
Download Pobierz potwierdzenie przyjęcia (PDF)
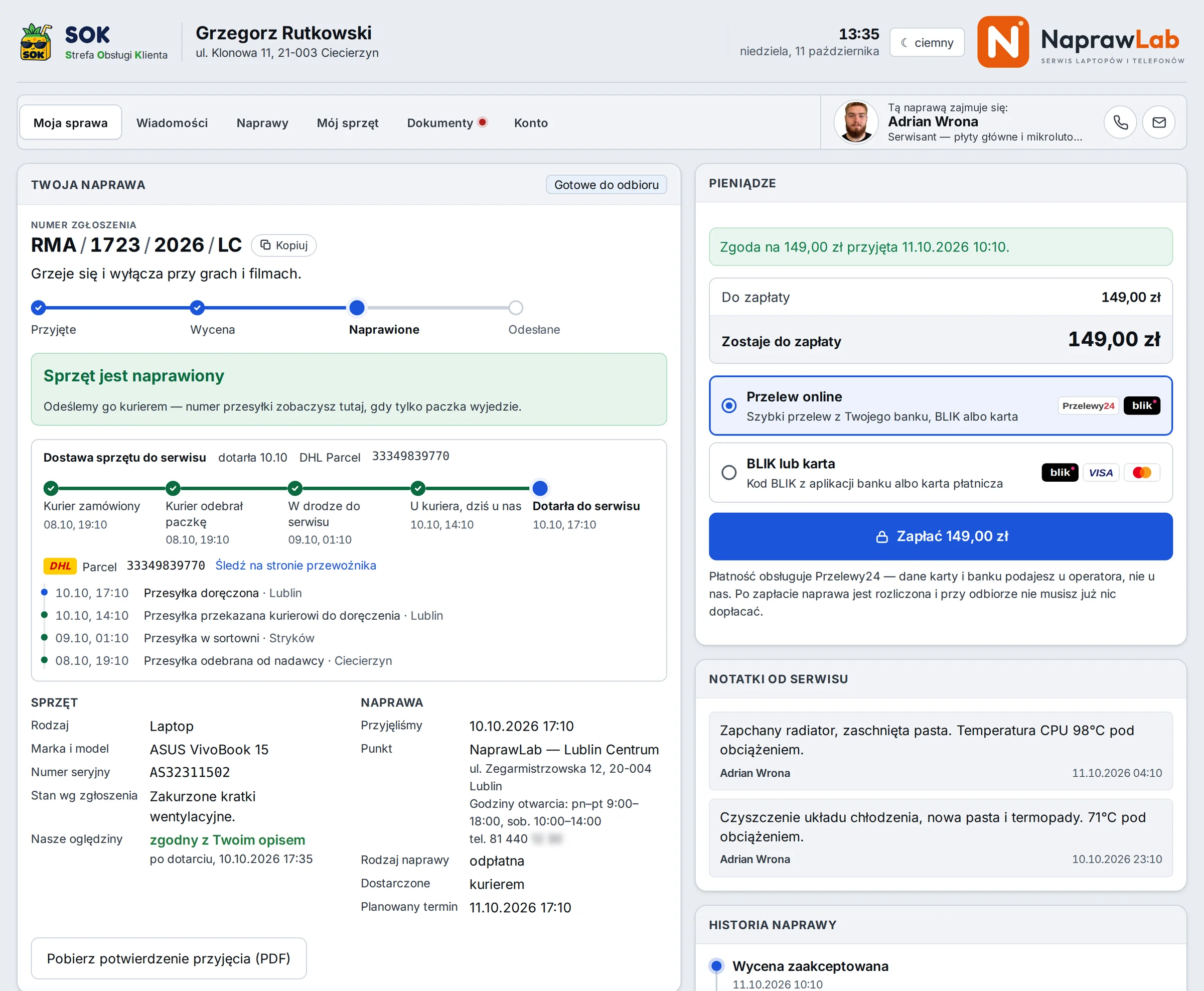pos(169,958)
